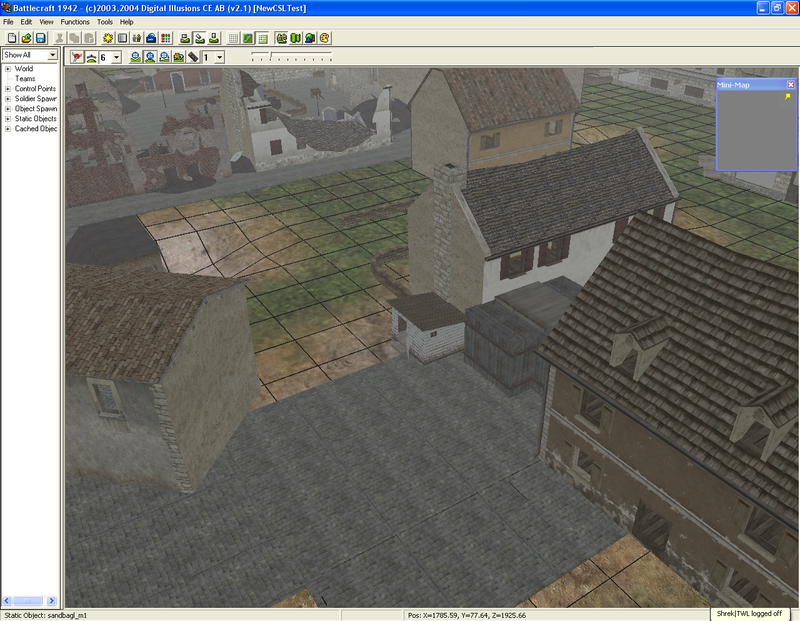
Task: Click the yellow marker in Mini-Map
Action: point(788,96)
